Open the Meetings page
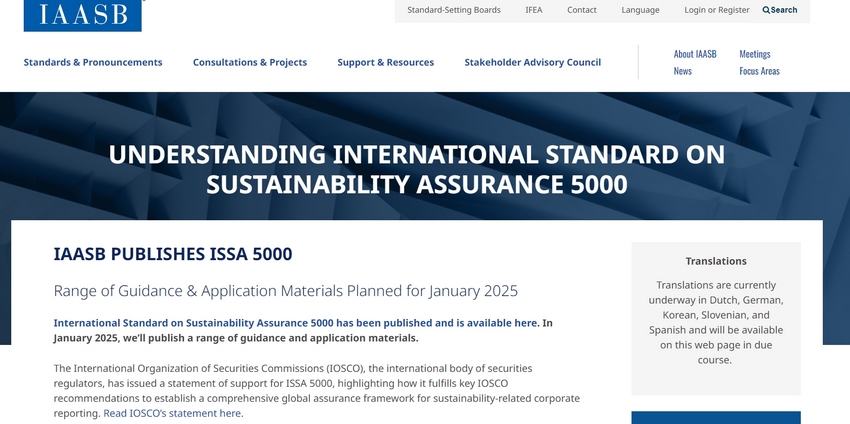850x424 pixels. [x=755, y=54]
